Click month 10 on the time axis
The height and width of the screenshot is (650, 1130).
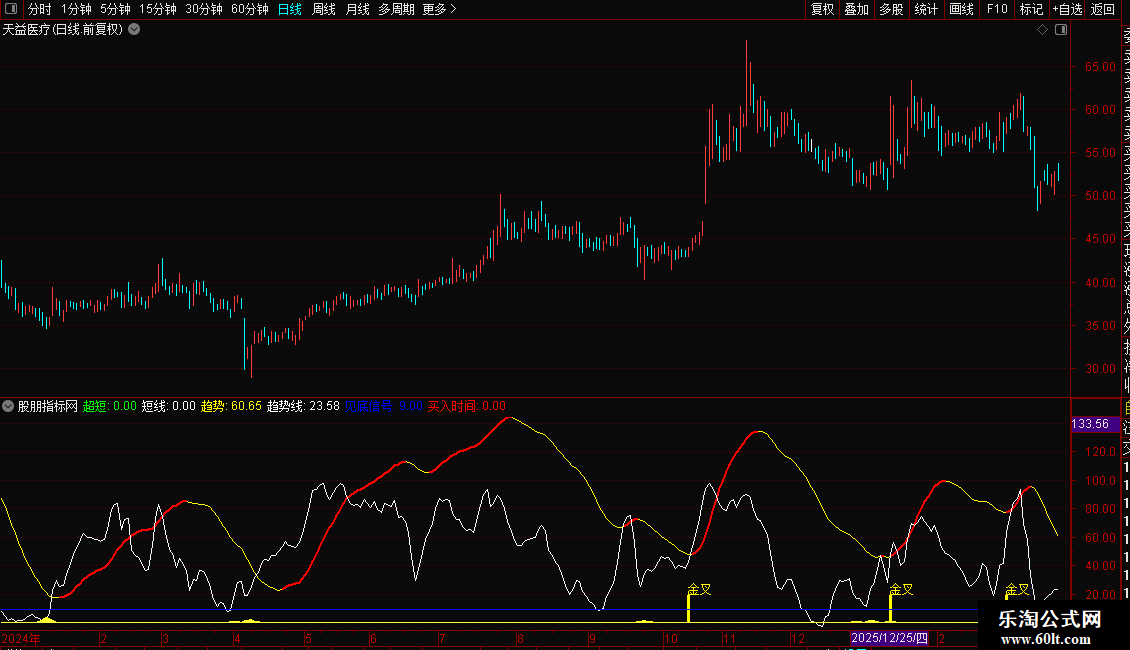tap(671, 639)
